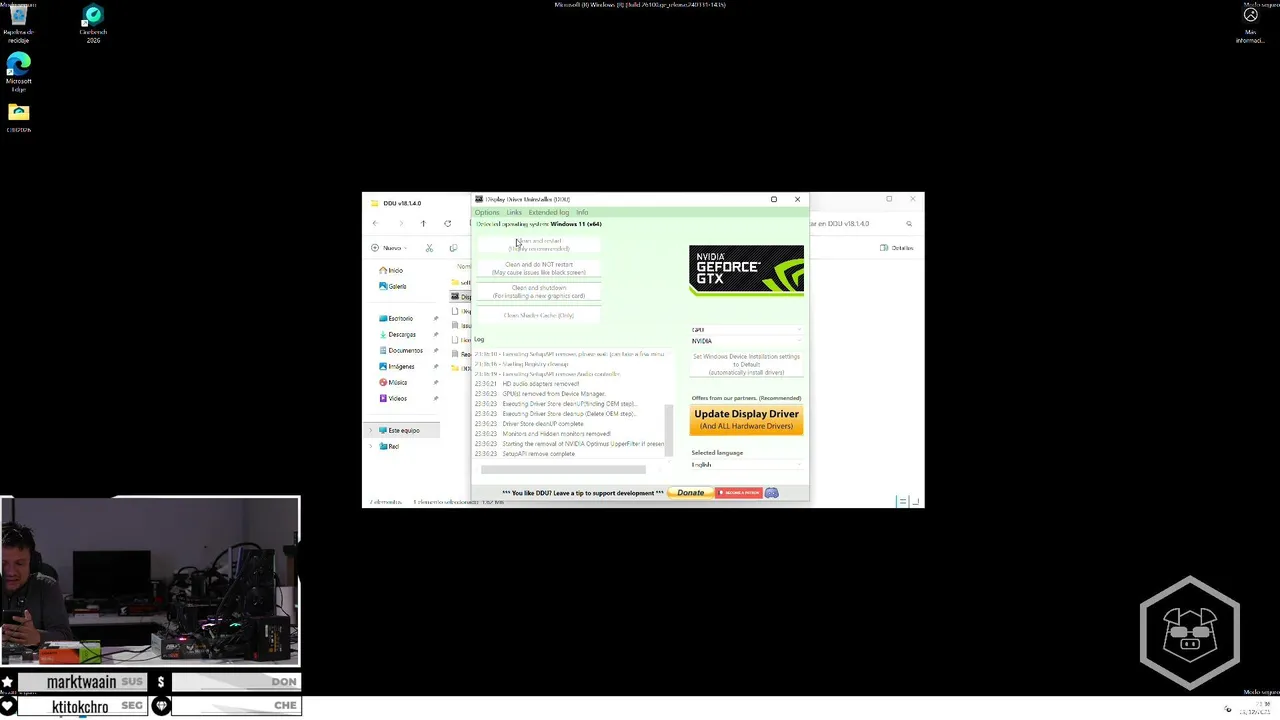1280x720 pixels.
Task: Click Clean and restart button
Action: (x=539, y=245)
